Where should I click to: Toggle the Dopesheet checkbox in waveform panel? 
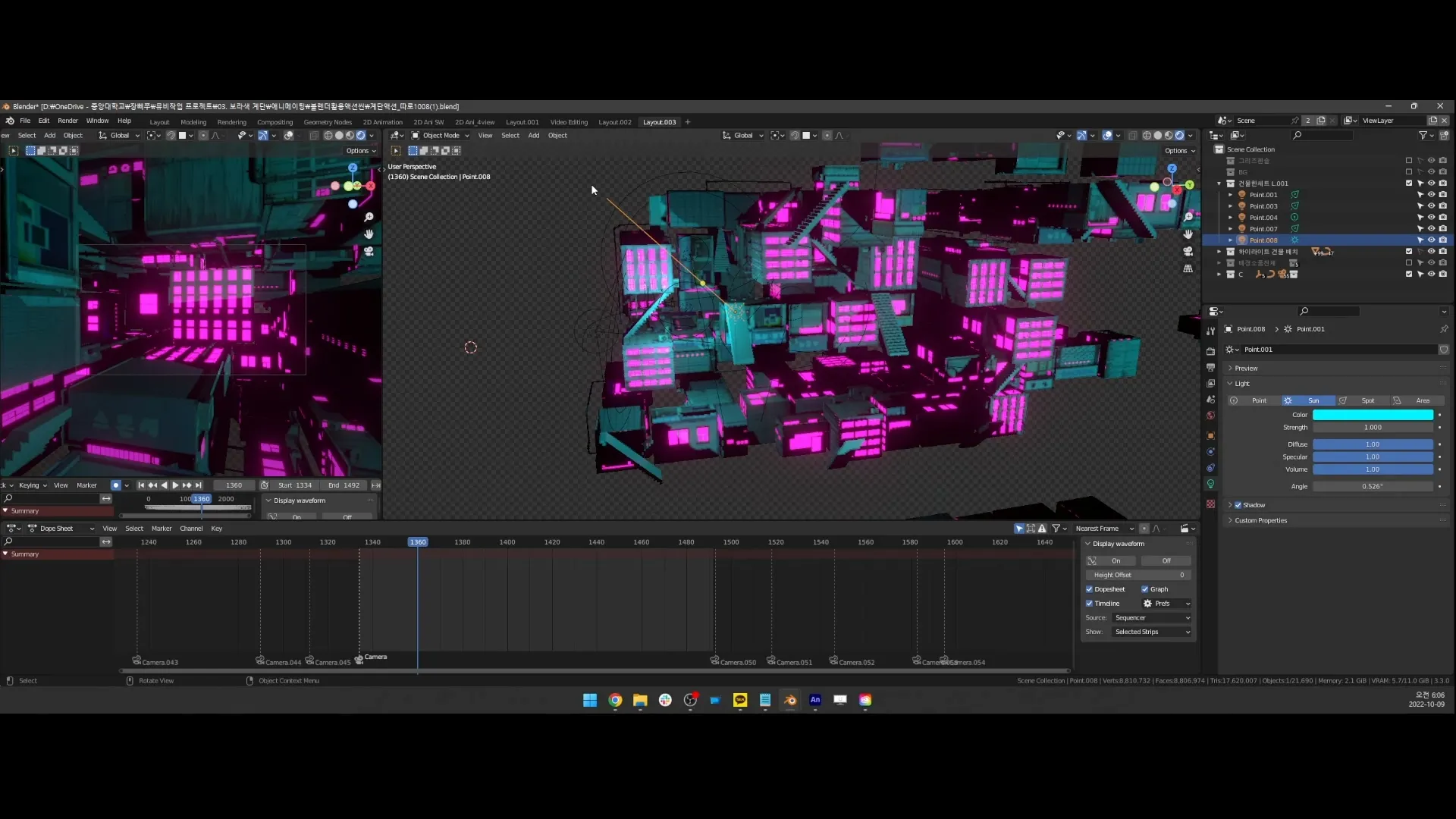(x=1090, y=589)
